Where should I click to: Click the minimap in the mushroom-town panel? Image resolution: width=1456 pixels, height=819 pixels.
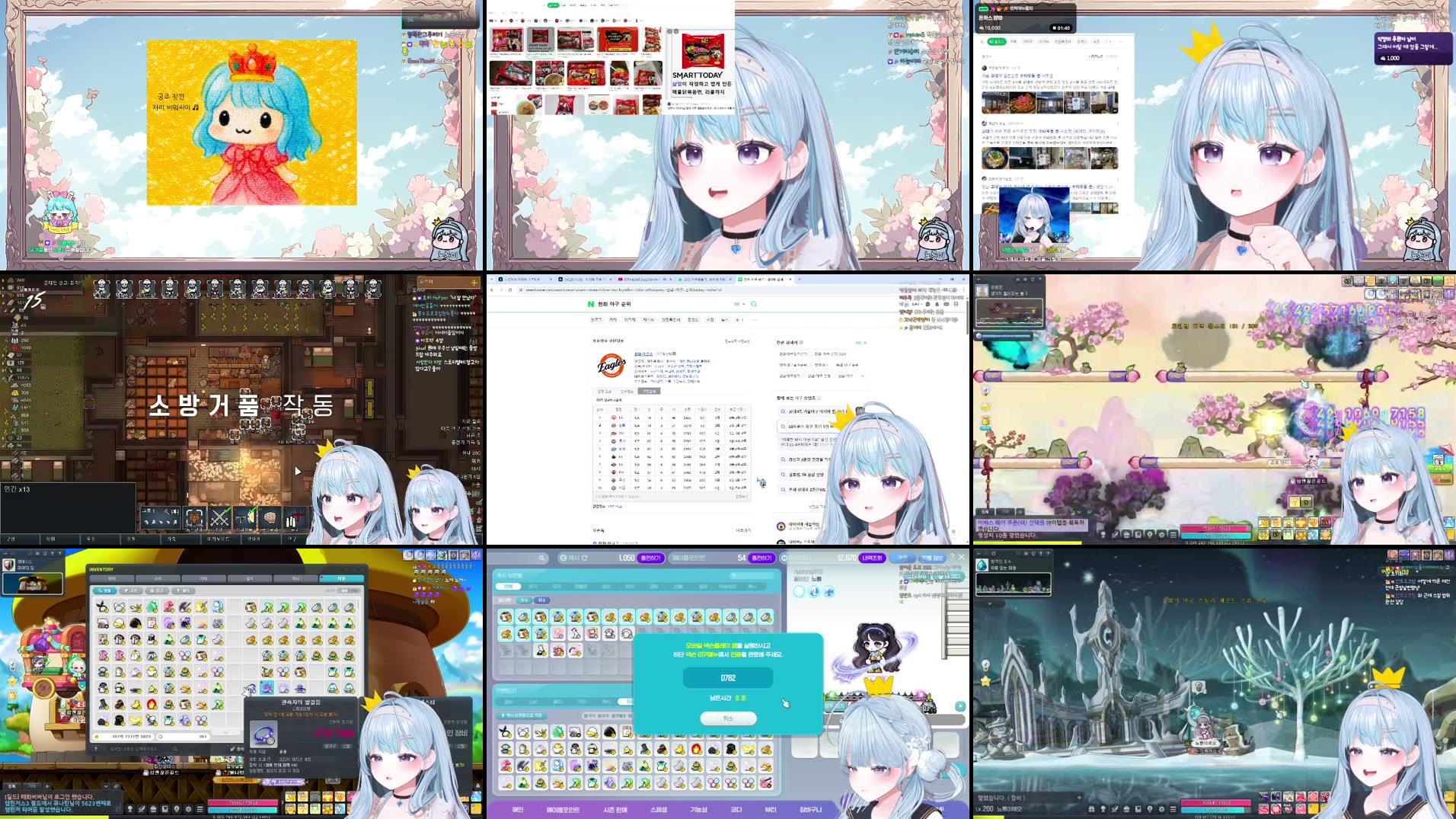click(x=33, y=584)
